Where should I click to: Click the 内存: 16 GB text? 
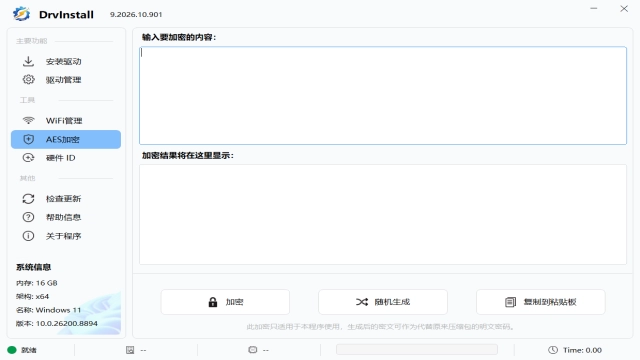(37, 283)
